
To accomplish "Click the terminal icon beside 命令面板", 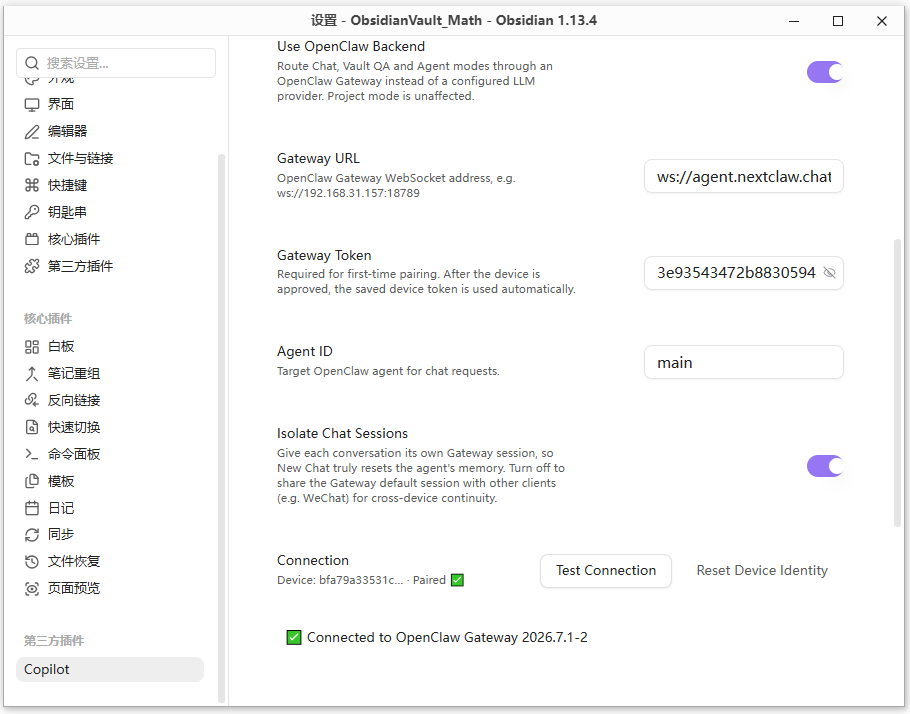I will pos(32,455).
